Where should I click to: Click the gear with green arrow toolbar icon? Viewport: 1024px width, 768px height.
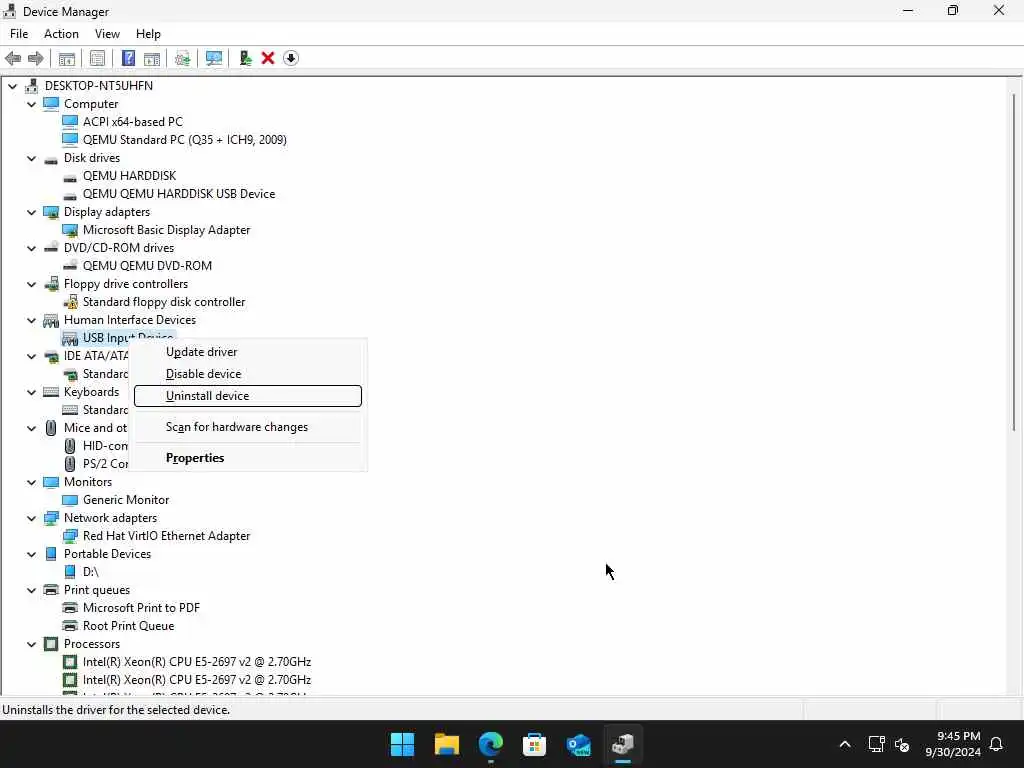pos(182,58)
